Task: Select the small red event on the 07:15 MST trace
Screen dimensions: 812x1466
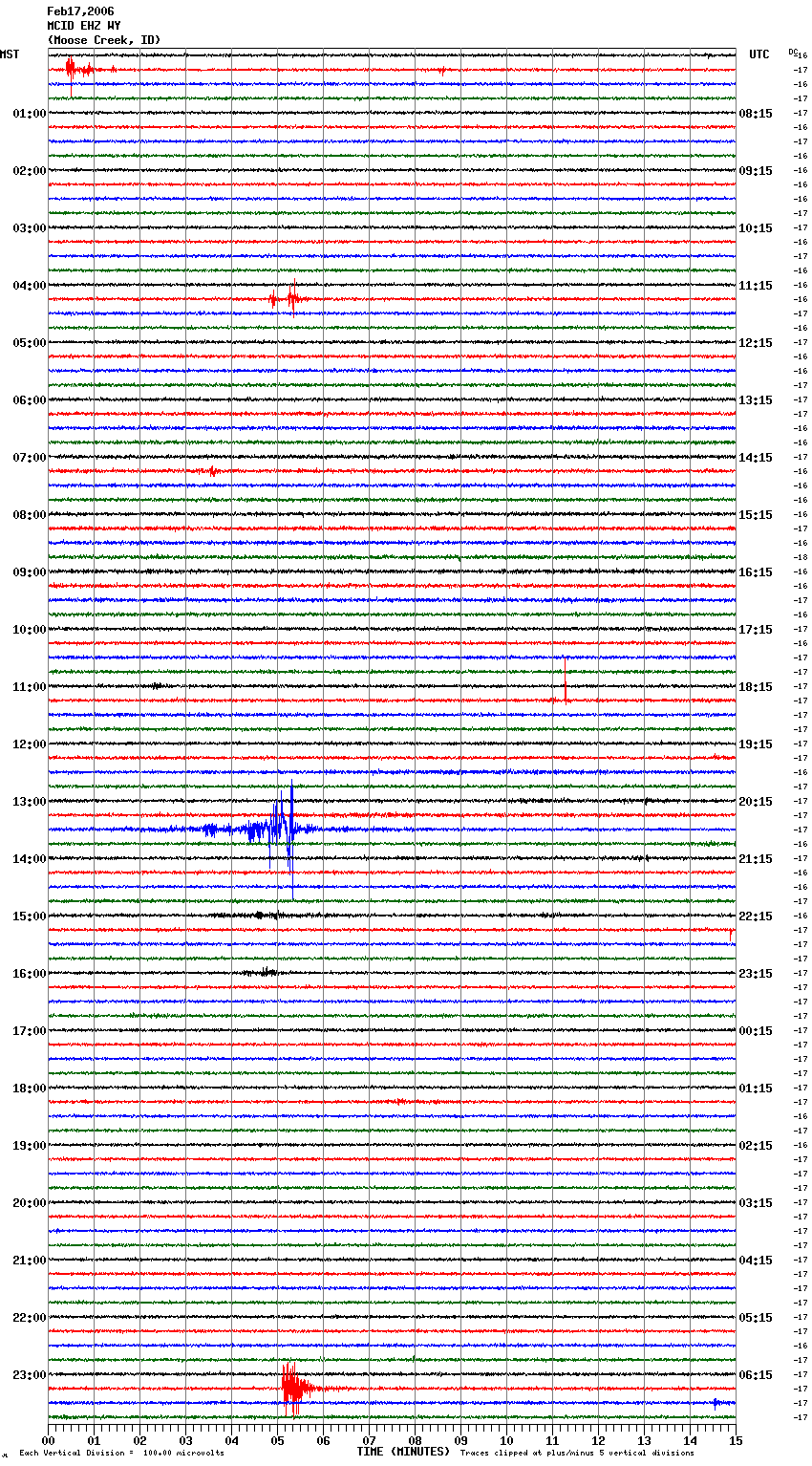Action: tap(212, 471)
